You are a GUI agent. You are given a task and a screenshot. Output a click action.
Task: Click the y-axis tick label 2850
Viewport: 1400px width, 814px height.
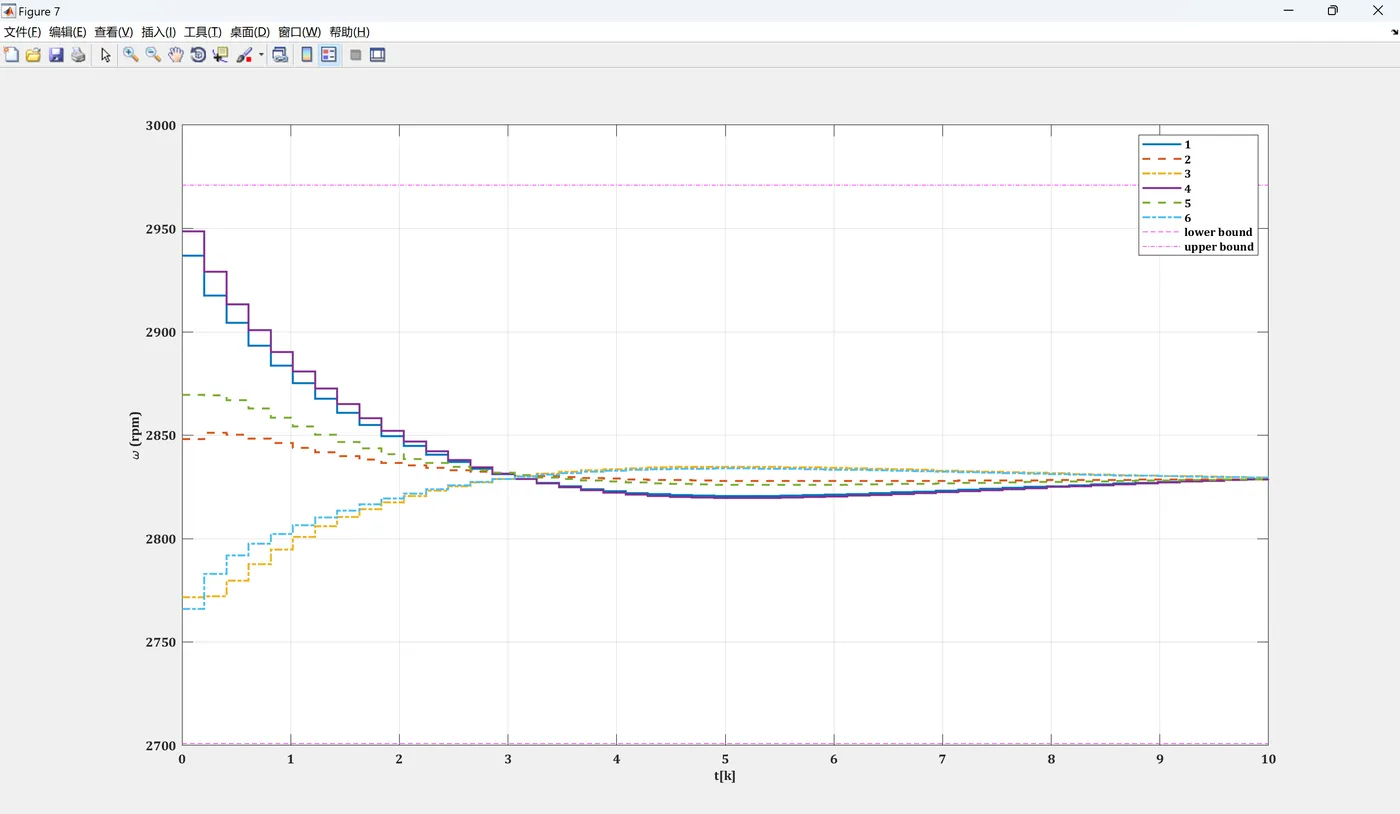(160, 436)
